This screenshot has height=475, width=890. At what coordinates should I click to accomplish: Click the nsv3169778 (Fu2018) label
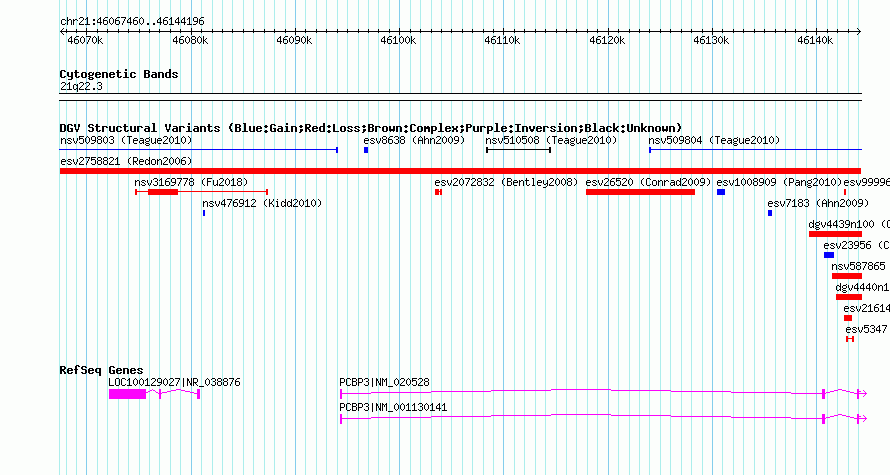(x=191, y=182)
